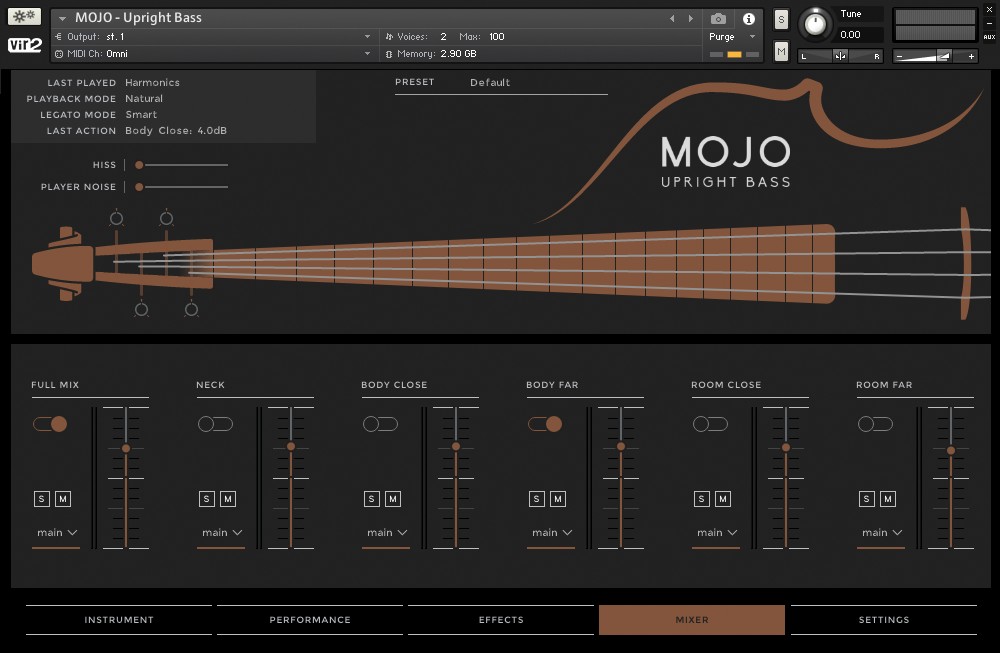
Task: Click the Hiss slider handle
Action: click(x=139, y=165)
